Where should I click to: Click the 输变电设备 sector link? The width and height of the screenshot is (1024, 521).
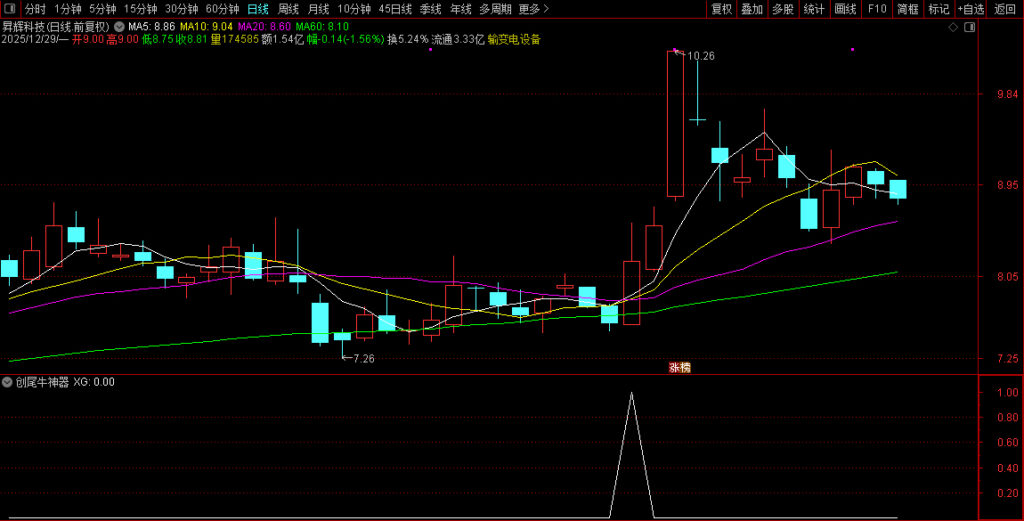[x=514, y=40]
